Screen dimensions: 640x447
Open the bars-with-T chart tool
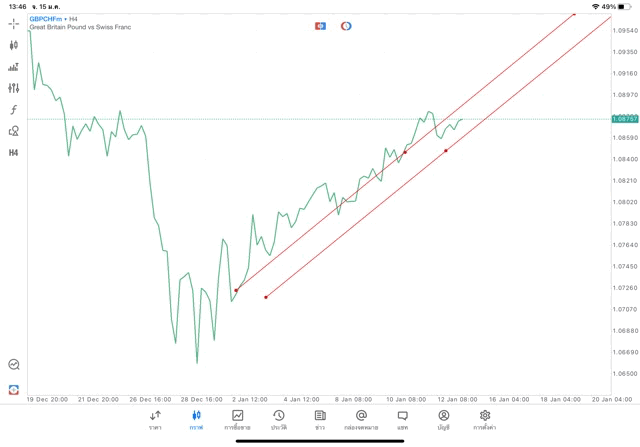13,67
